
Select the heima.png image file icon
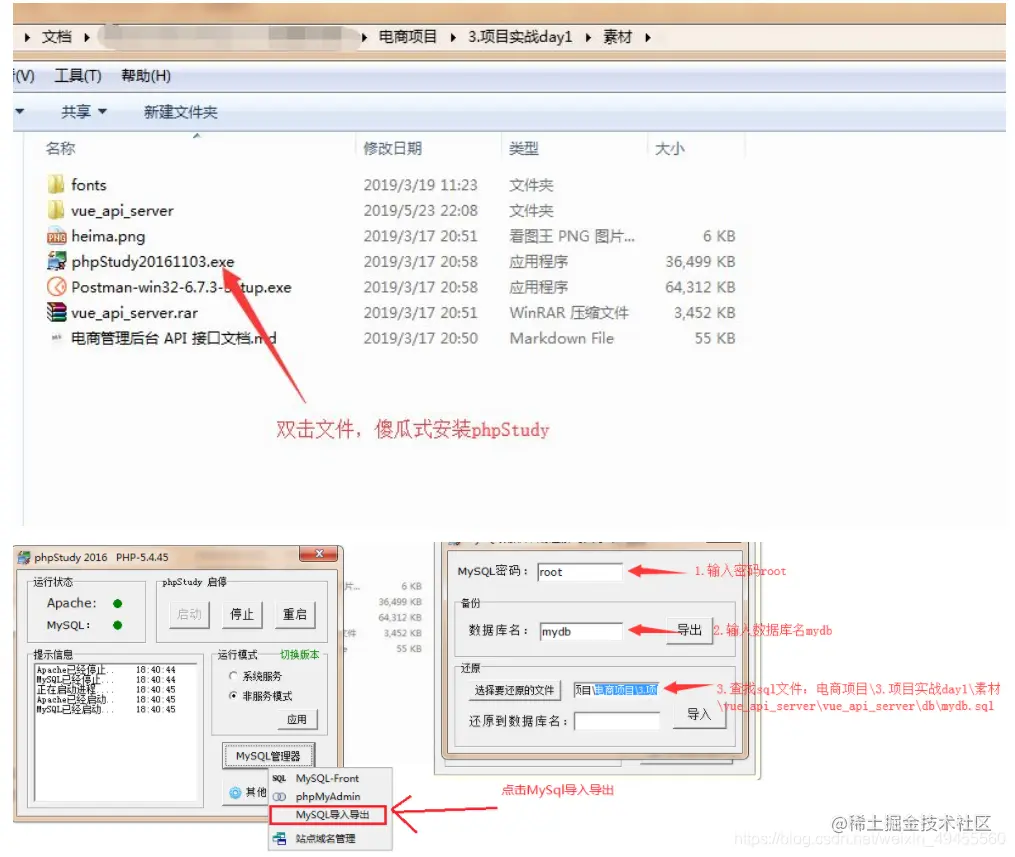(56, 236)
